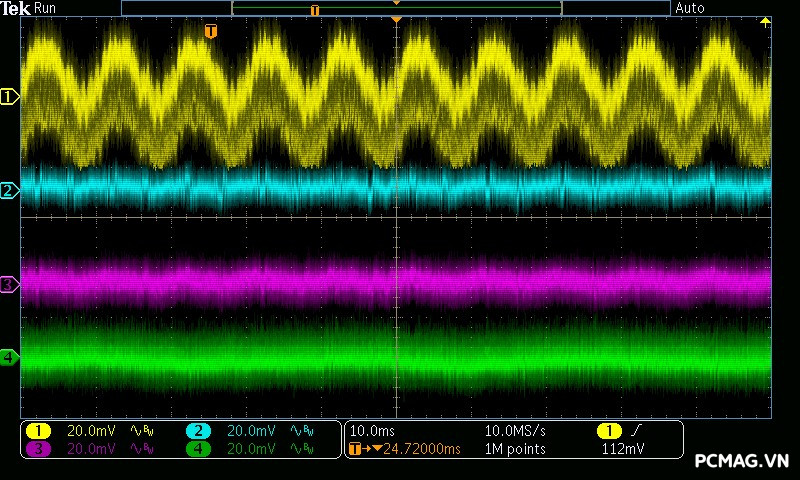Screen dimensions: 800x480
Task: Click the channel 1 yellow ground marker
Action: point(10,97)
